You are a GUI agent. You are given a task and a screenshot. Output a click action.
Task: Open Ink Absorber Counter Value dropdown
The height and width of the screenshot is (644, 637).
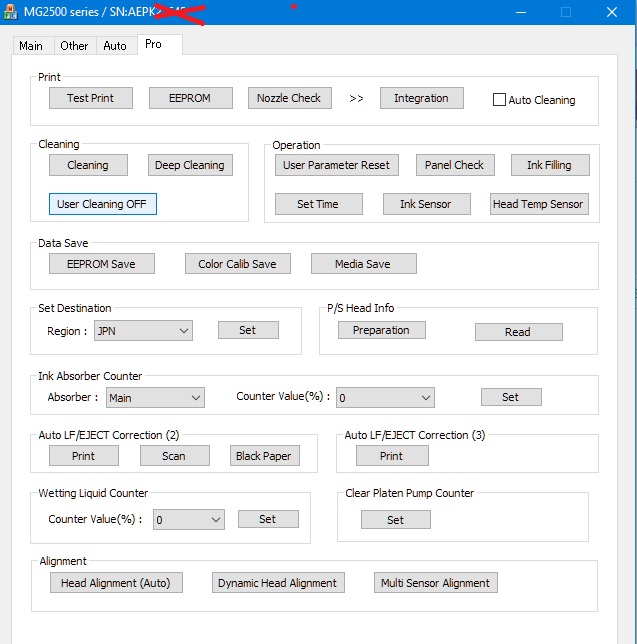[384, 397]
